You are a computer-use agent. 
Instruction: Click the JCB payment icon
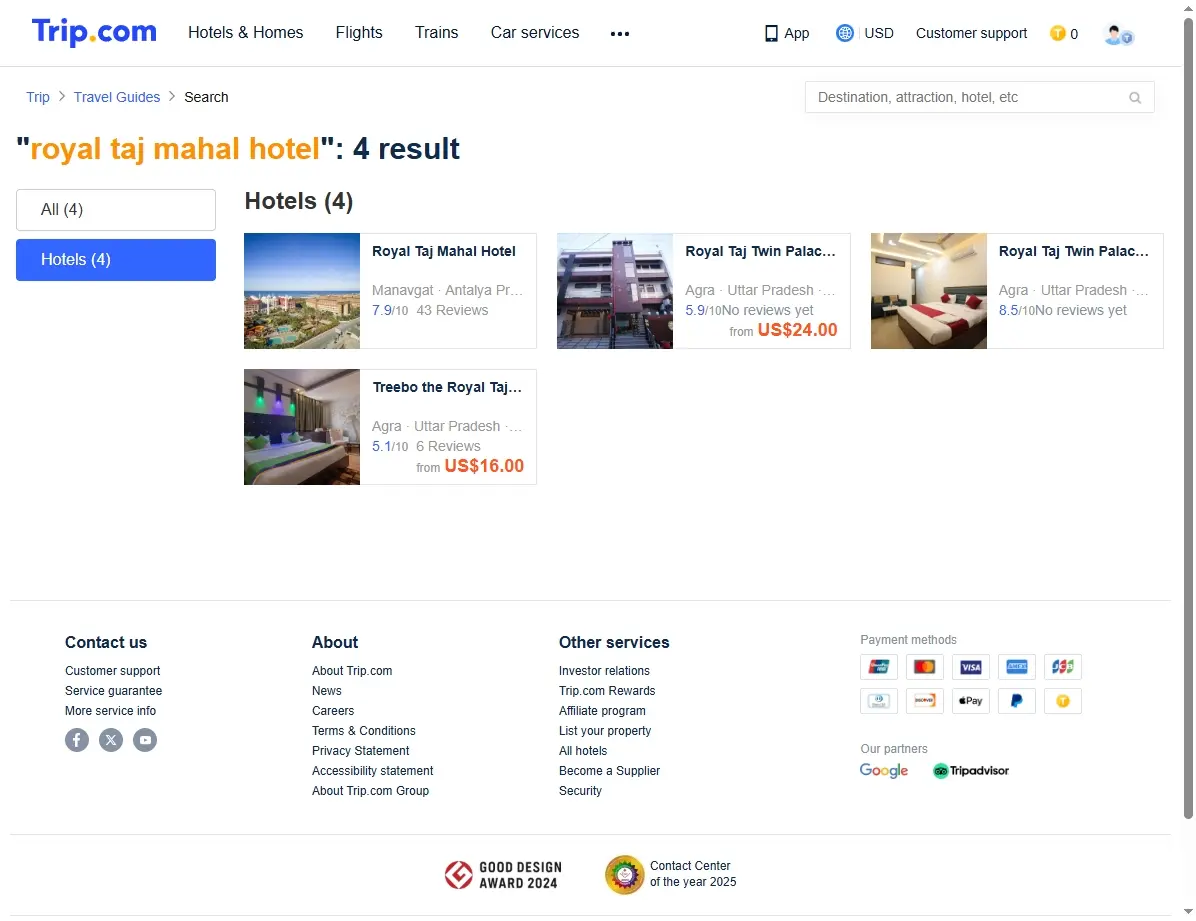(1063, 667)
